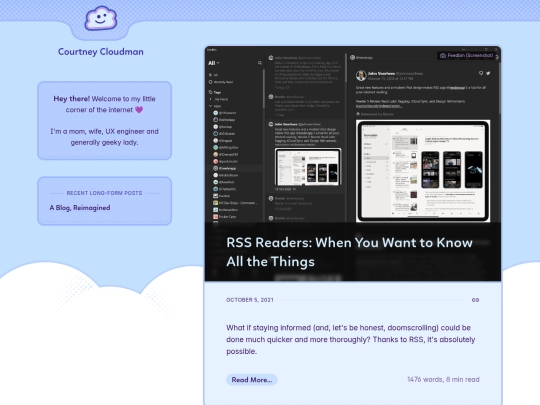Screen dimensions: 540x405
Task: Click the Feedbin (Screenshot) image caption
Action: coord(467,55)
